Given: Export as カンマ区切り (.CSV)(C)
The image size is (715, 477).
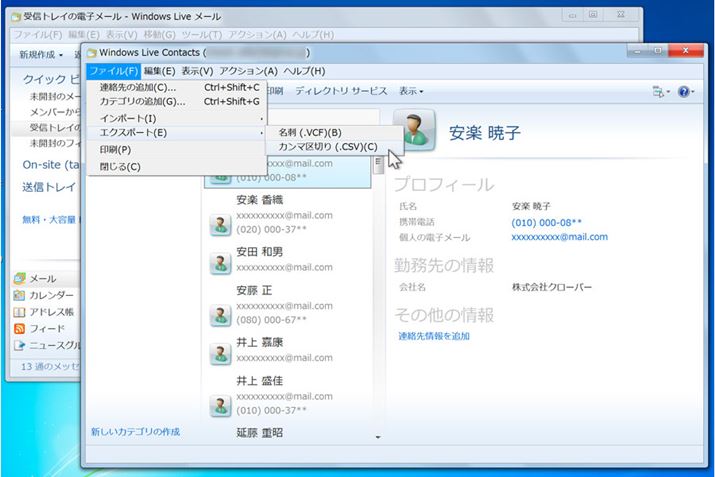Looking at the screenshot, I should (334, 146).
